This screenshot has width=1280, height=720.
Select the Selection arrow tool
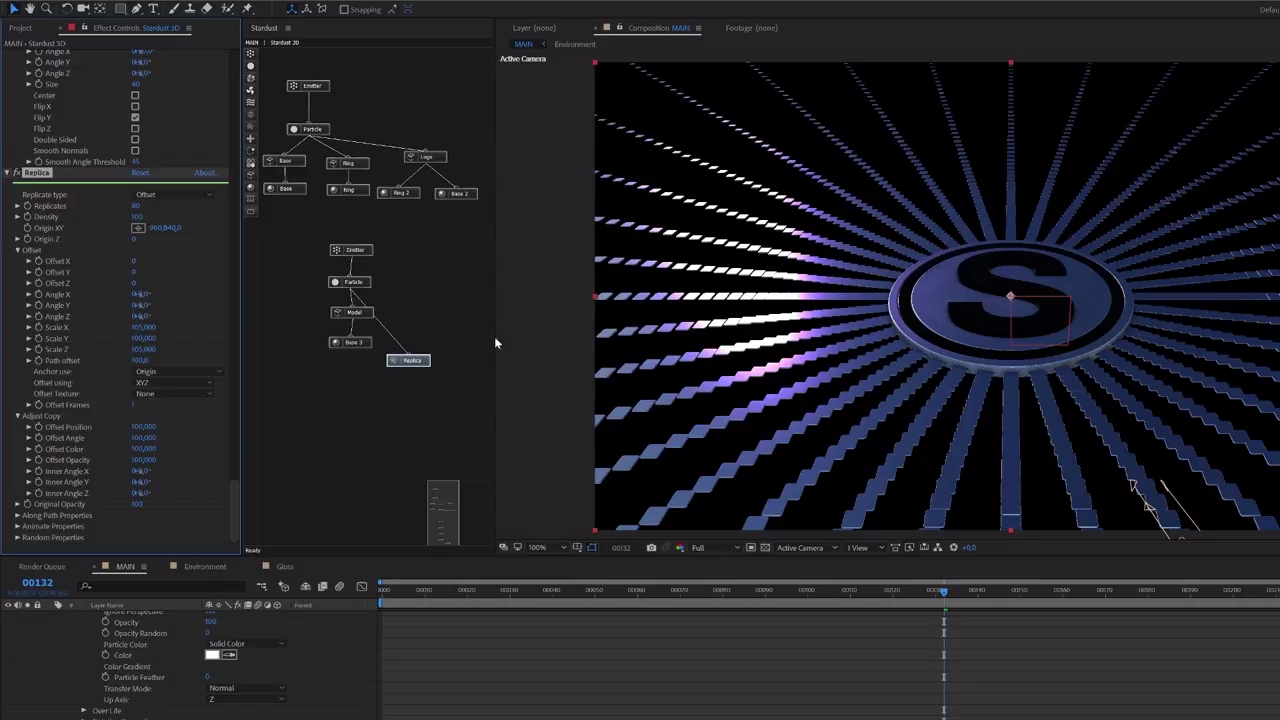coord(13,9)
